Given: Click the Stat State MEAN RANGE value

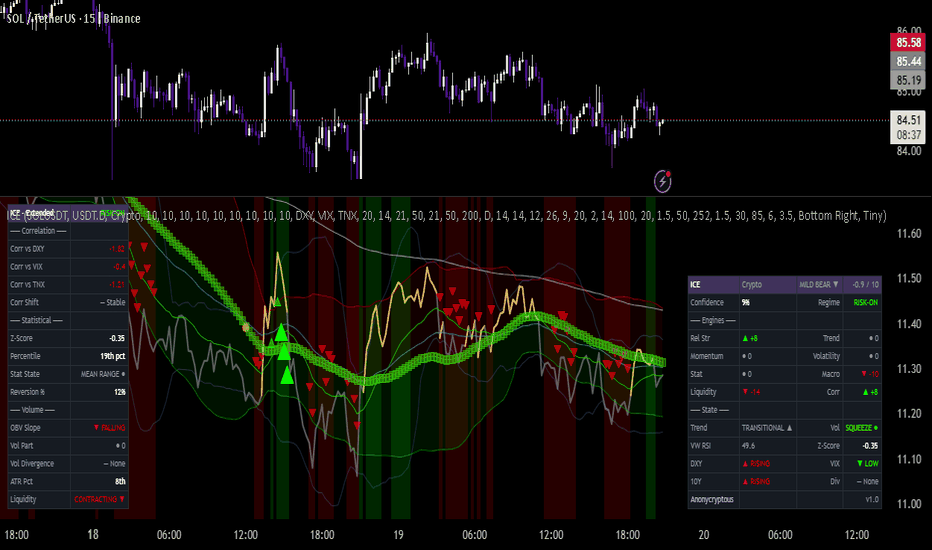Looking at the screenshot, I should point(103,374).
